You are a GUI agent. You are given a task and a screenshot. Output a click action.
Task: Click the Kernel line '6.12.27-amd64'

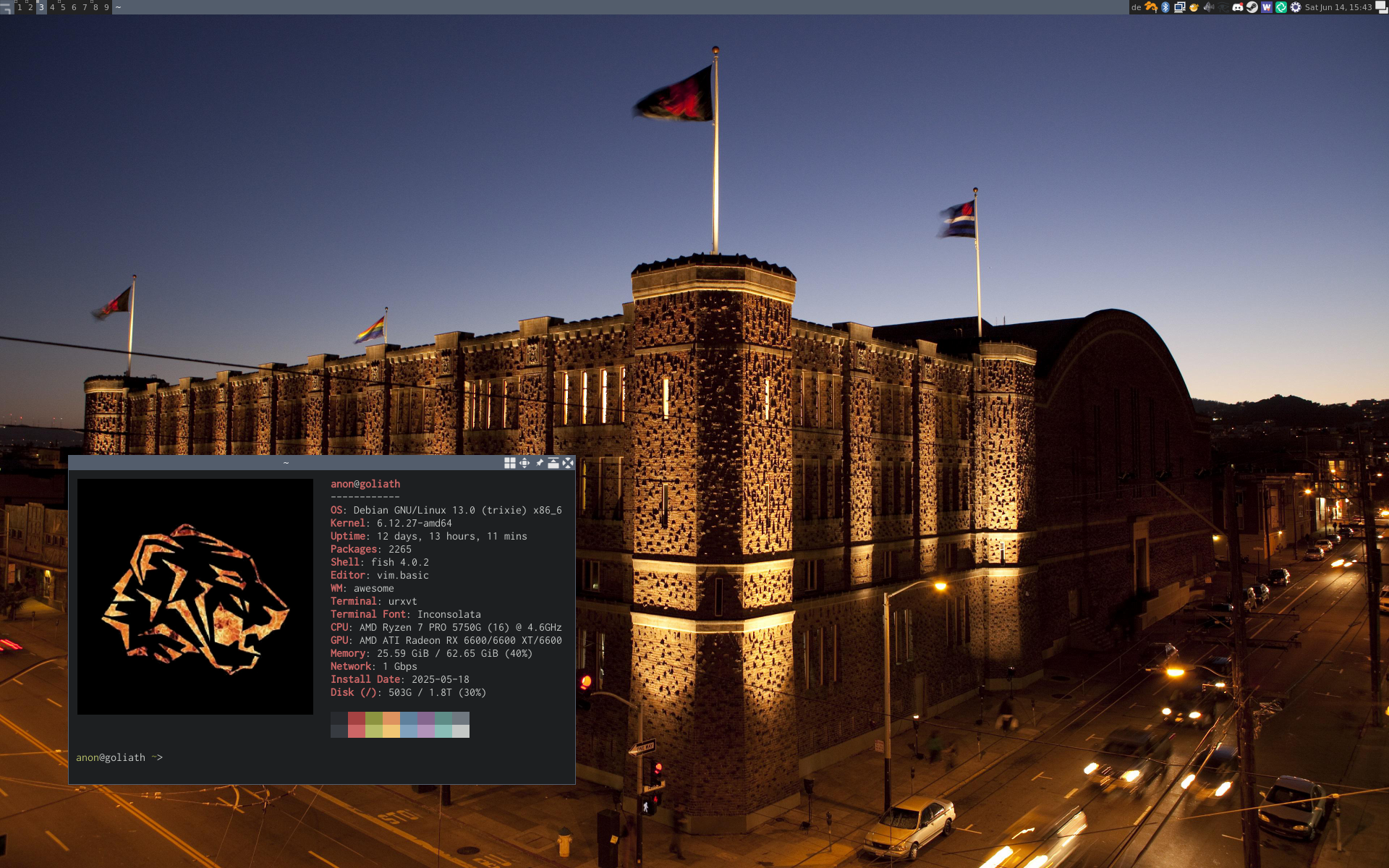(x=391, y=523)
